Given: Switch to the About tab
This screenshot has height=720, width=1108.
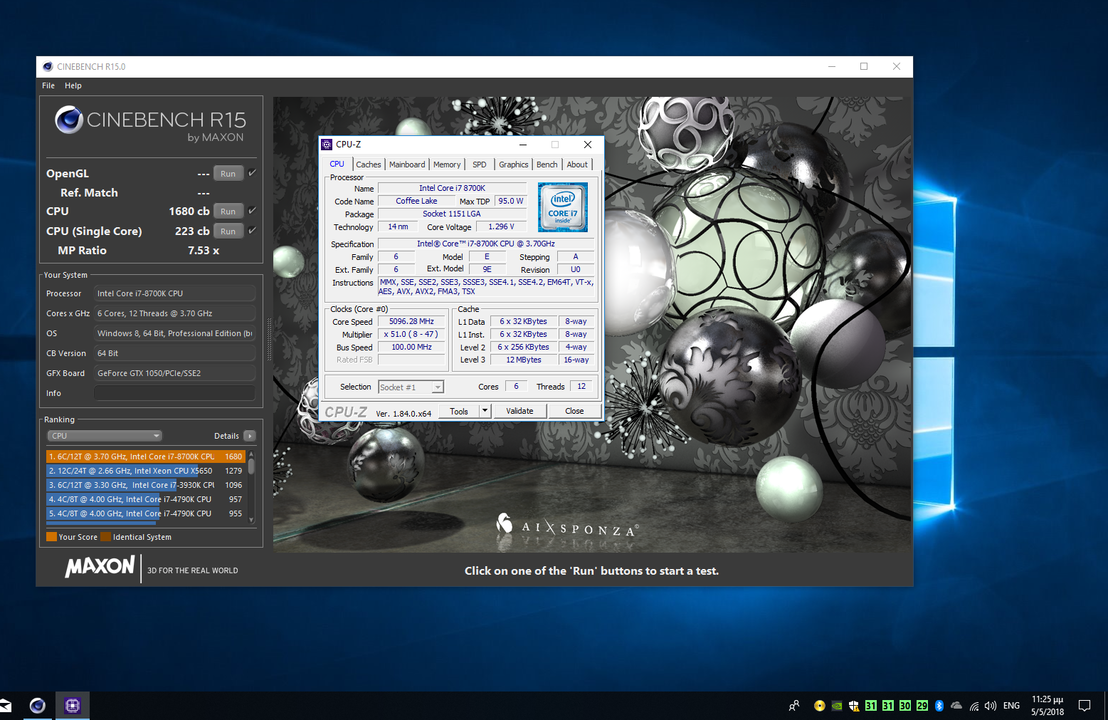Looking at the screenshot, I should coord(577,164).
